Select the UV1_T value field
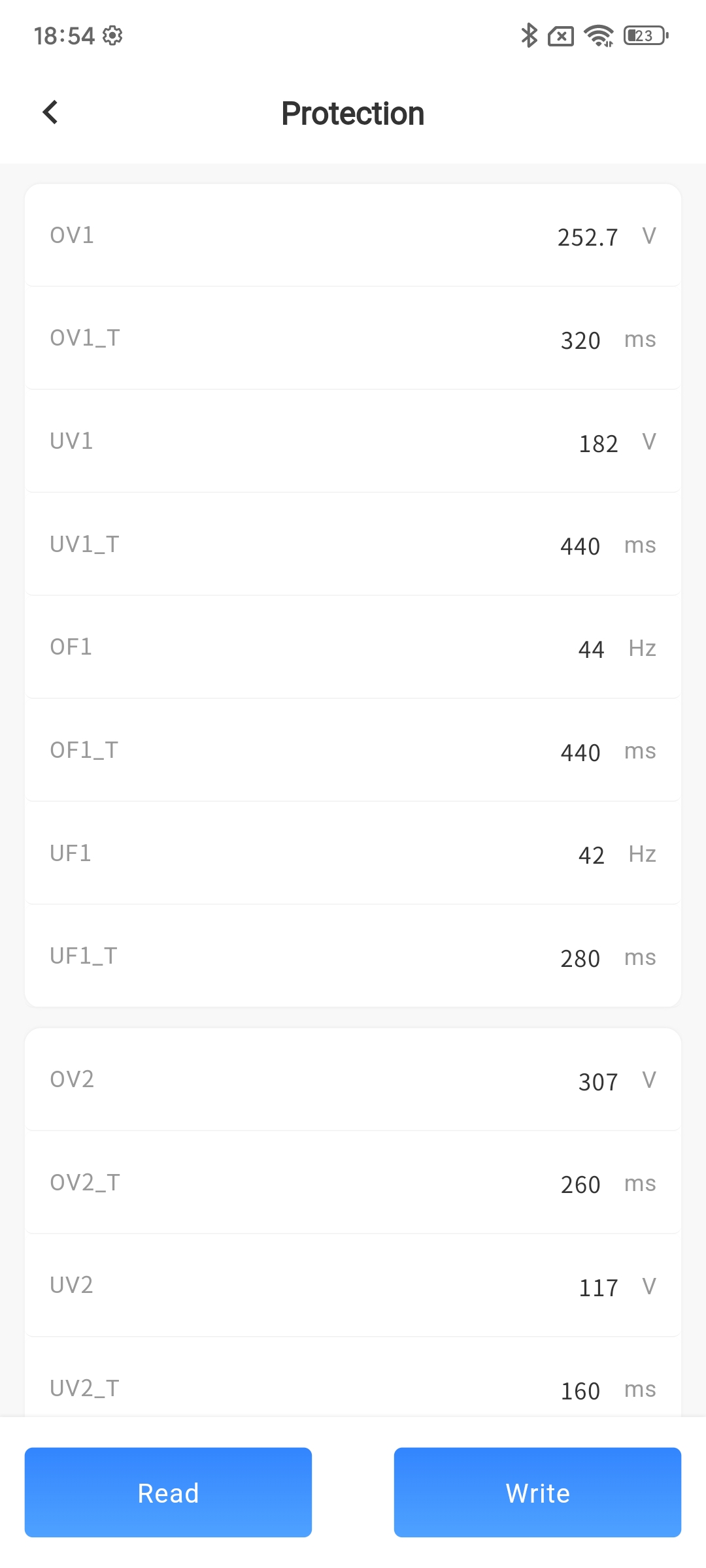This screenshot has width=706, height=1568. click(x=580, y=546)
